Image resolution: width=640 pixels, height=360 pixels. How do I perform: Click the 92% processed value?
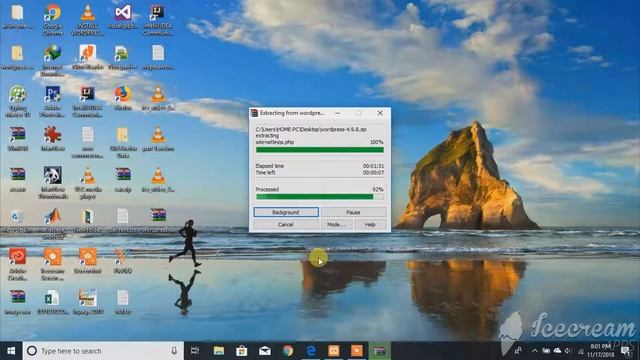[378, 189]
